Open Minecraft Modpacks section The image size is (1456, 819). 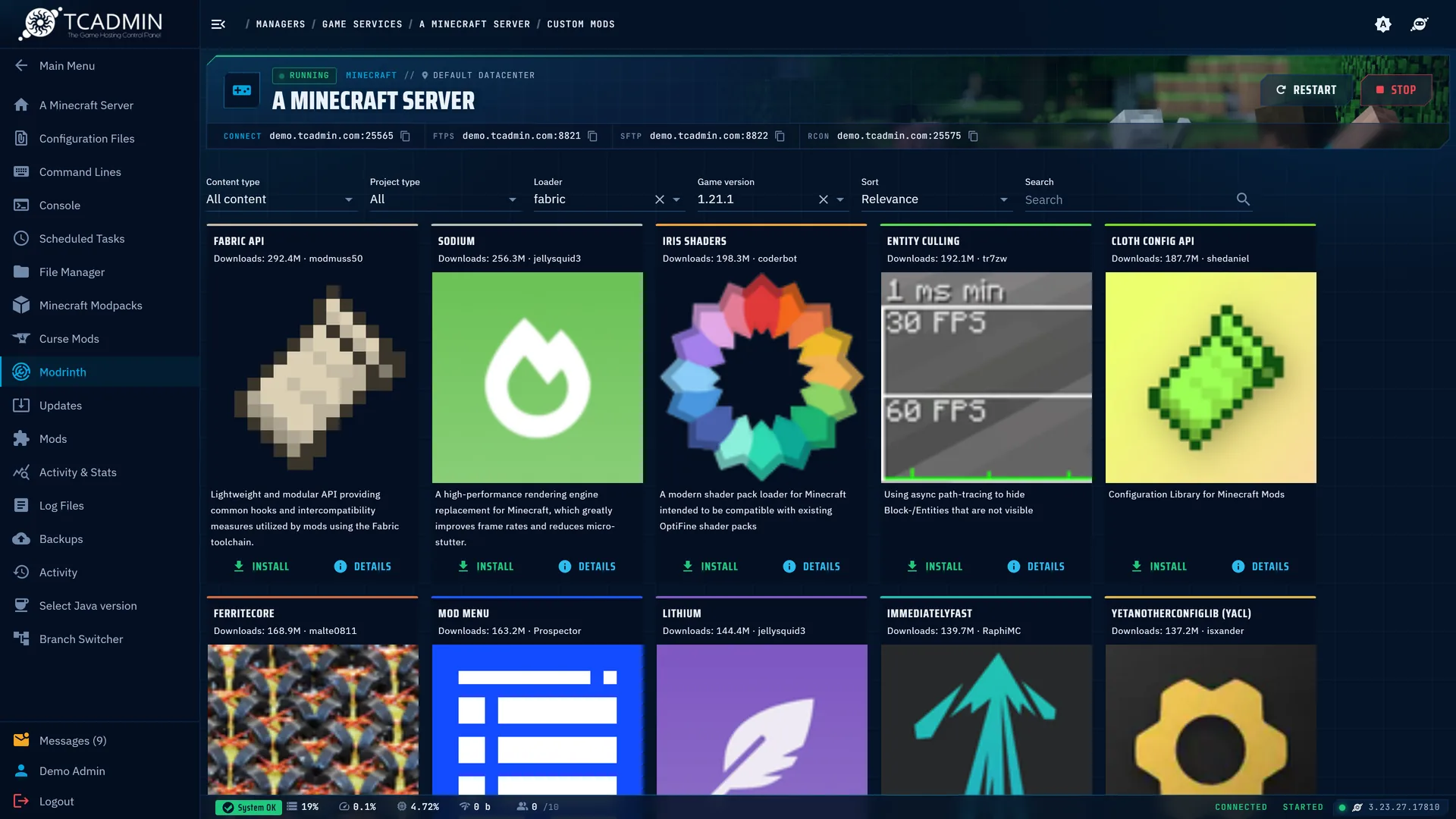pyautogui.click(x=99, y=306)
